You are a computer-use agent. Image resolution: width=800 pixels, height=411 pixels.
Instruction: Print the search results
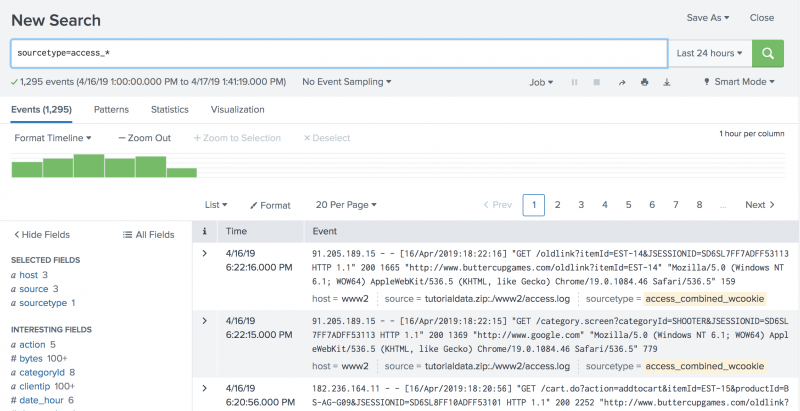click(644, 82)
